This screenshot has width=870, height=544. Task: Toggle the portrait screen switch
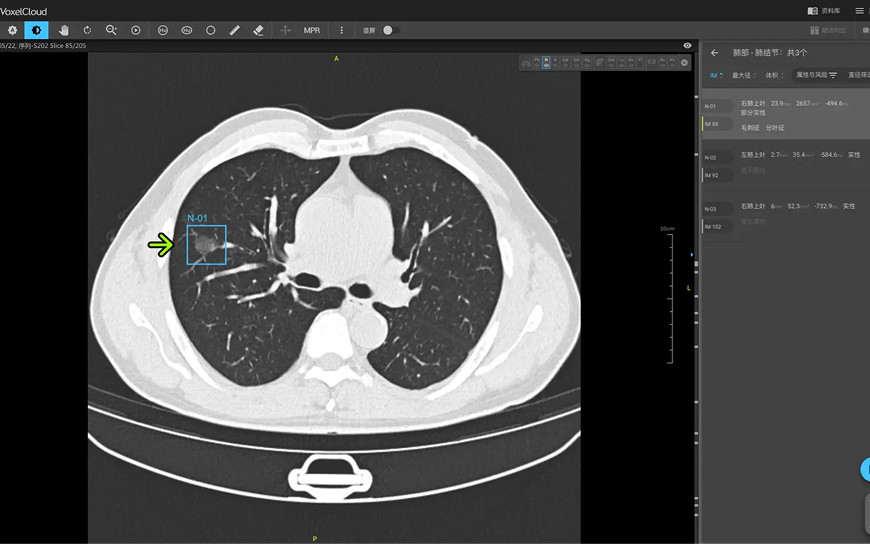pos(392,30)
